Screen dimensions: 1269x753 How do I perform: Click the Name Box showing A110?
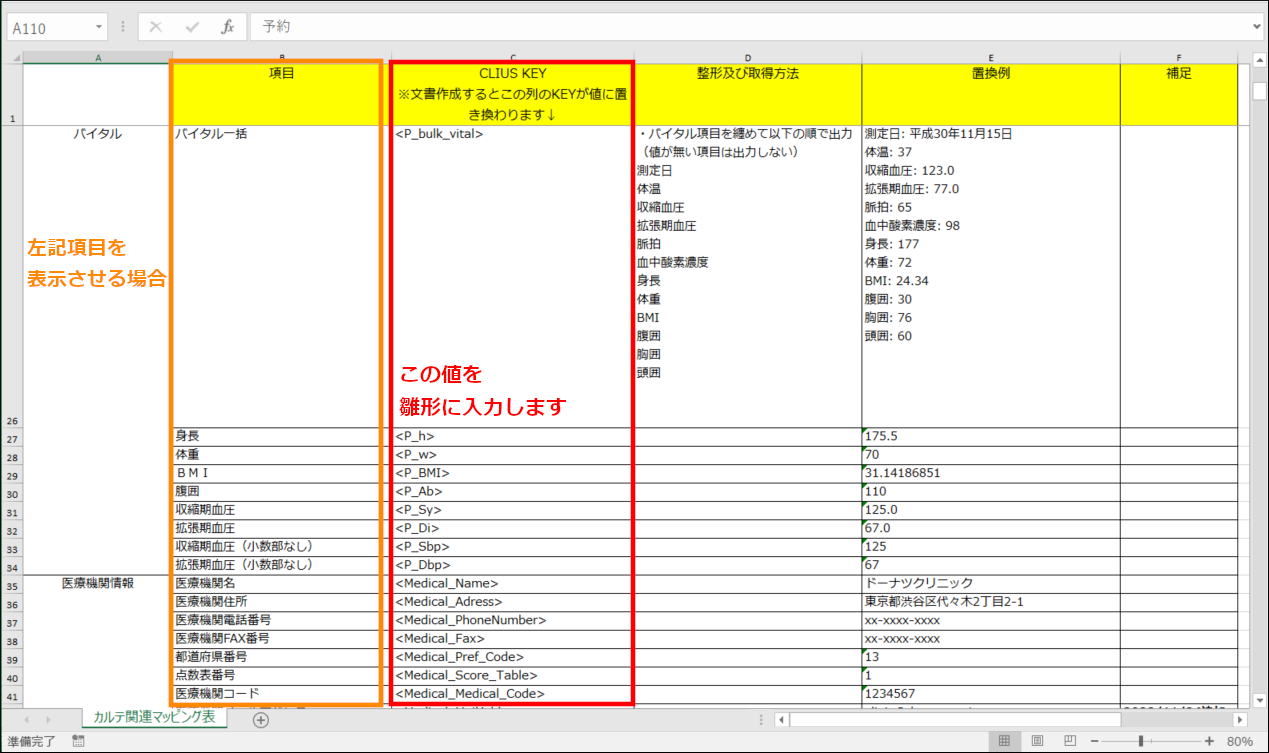pyautogui.click(x=48, y=27)
